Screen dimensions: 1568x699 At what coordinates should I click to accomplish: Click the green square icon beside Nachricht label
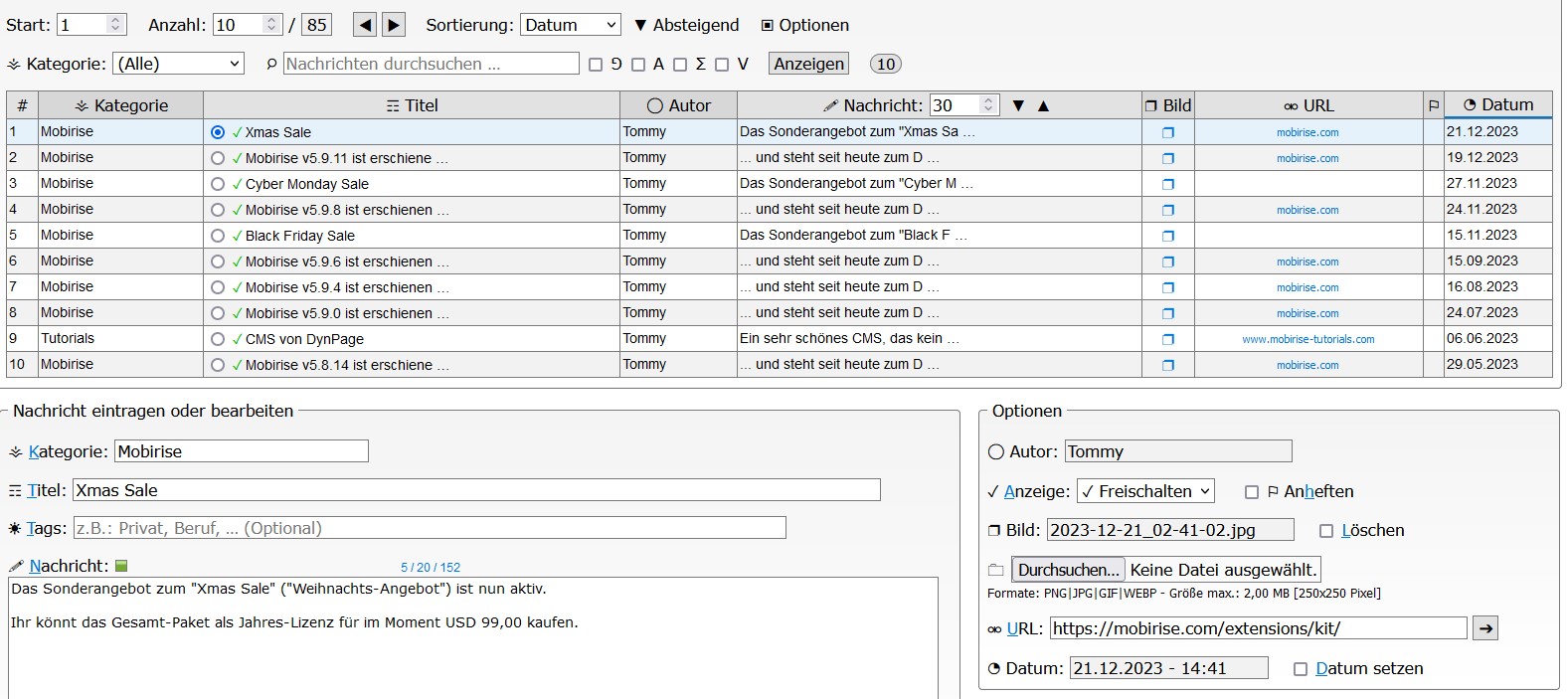[x=121, y=566]
